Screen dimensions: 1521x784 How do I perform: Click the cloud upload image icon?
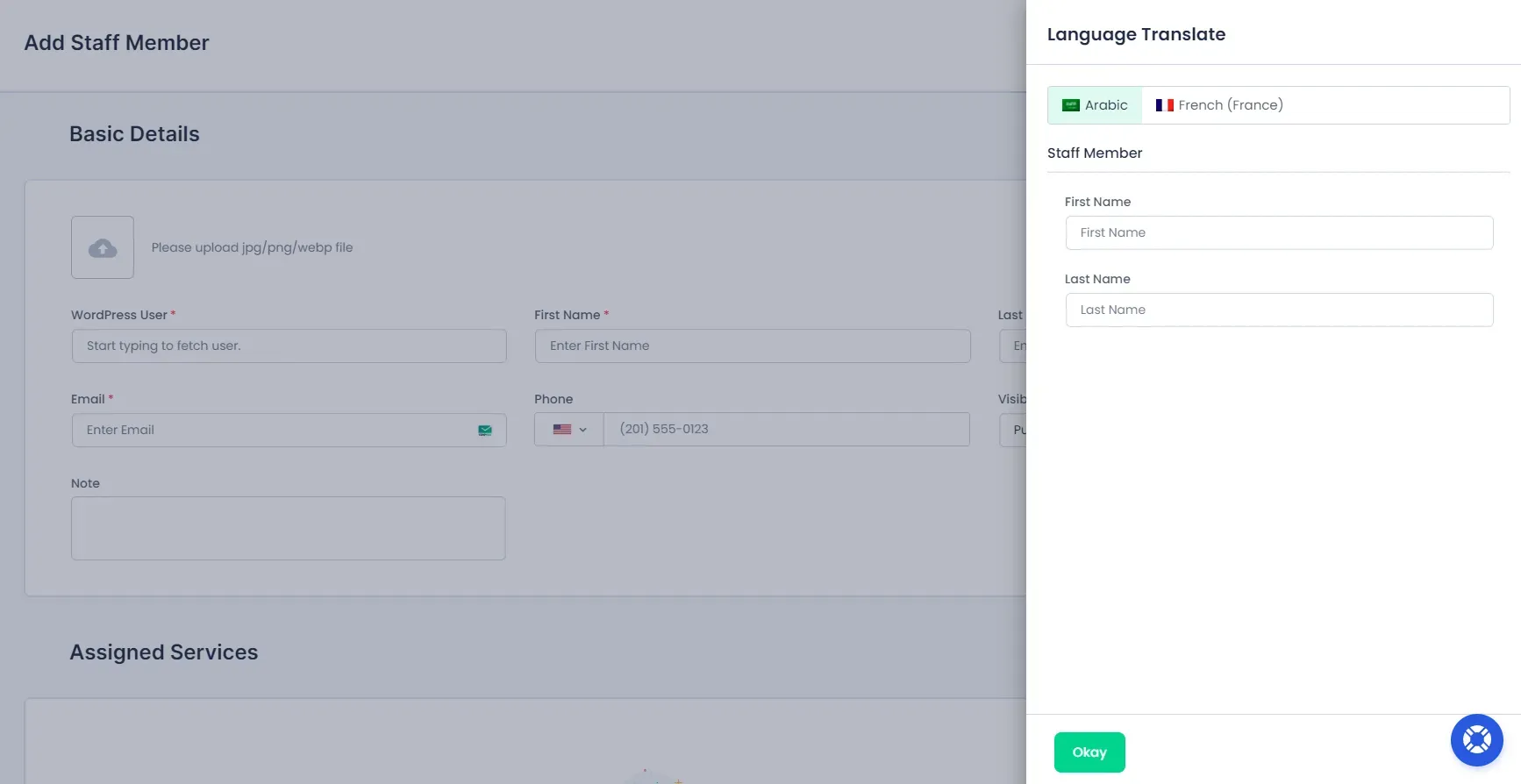pos(103,247)
